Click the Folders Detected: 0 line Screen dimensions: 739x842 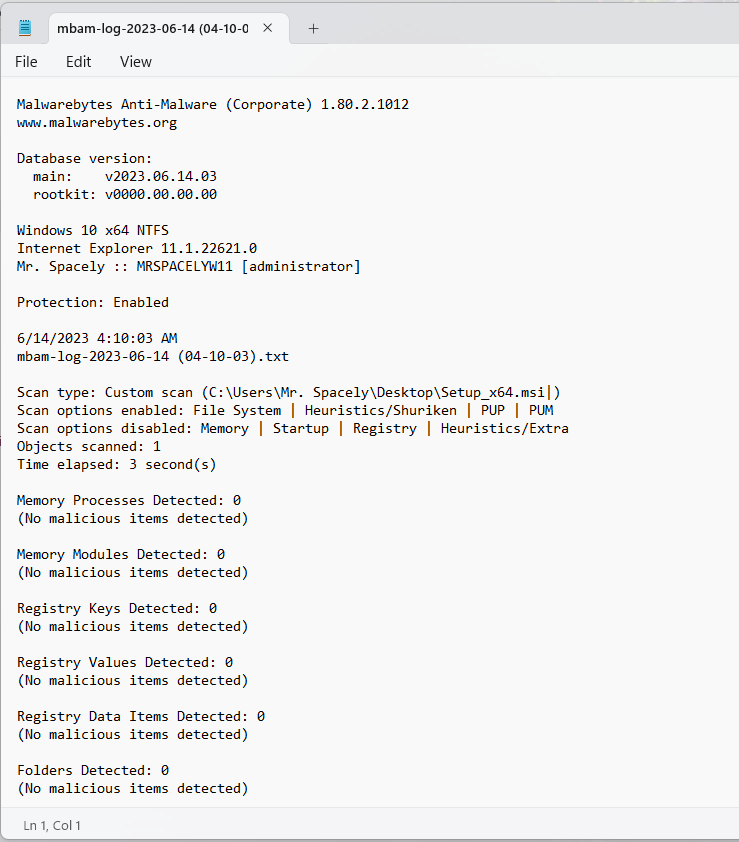coord(93,771)
